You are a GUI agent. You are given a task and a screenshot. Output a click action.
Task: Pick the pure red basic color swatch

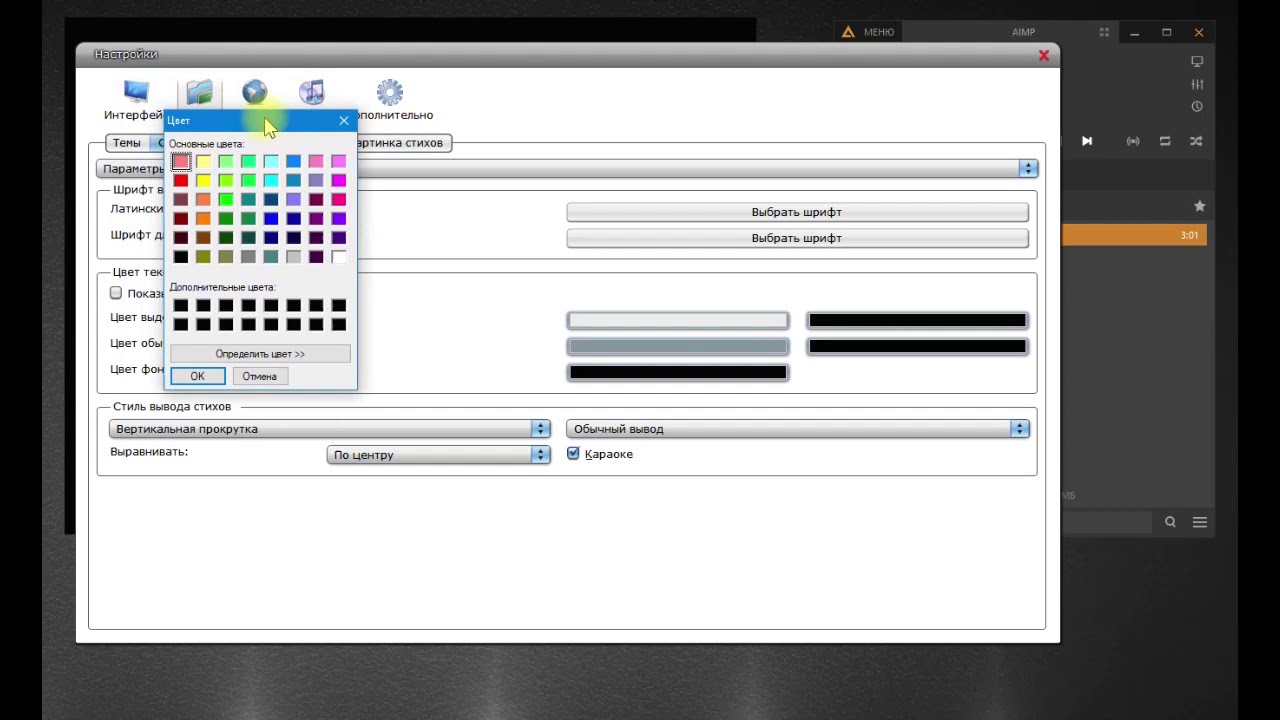coord(181,181)
